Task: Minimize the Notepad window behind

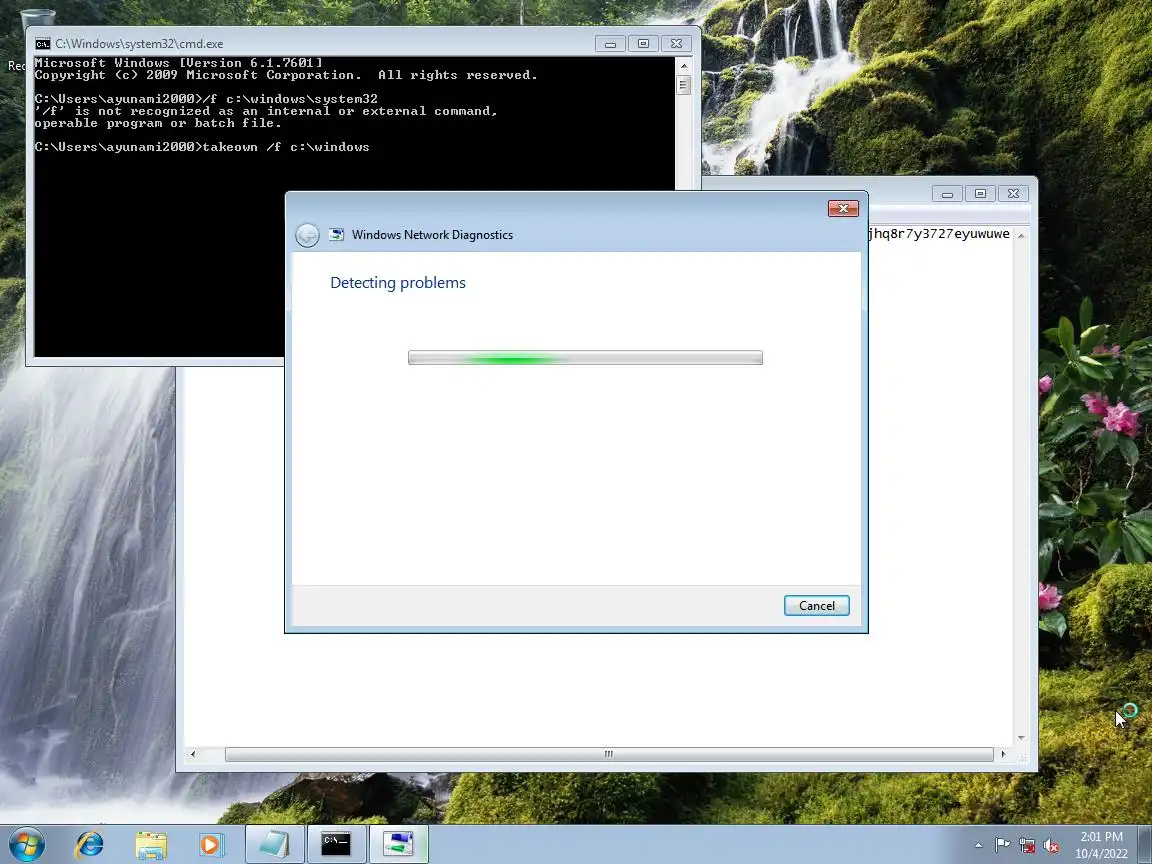Action: tap(947, 194)
